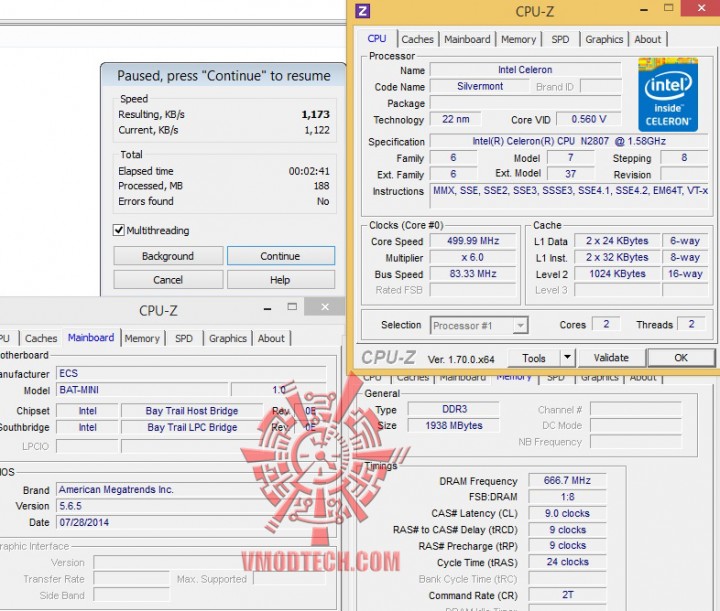Click the Level 2 associativity 16-way
The height and width of the screenshot is (611, 720).
(685, 274)
